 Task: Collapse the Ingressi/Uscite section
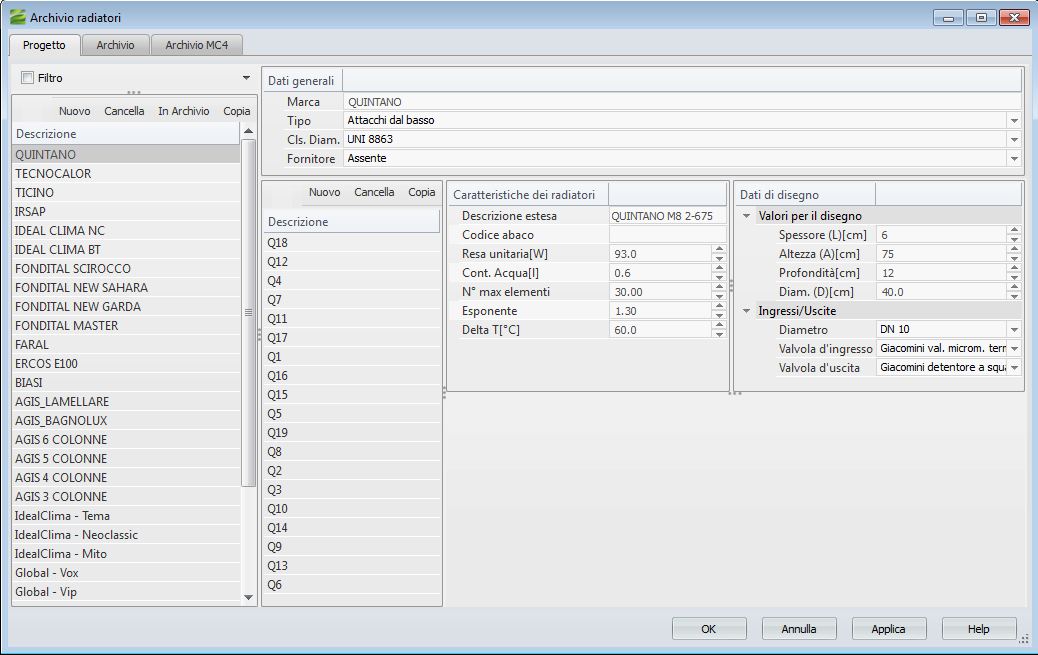[747, 311]
